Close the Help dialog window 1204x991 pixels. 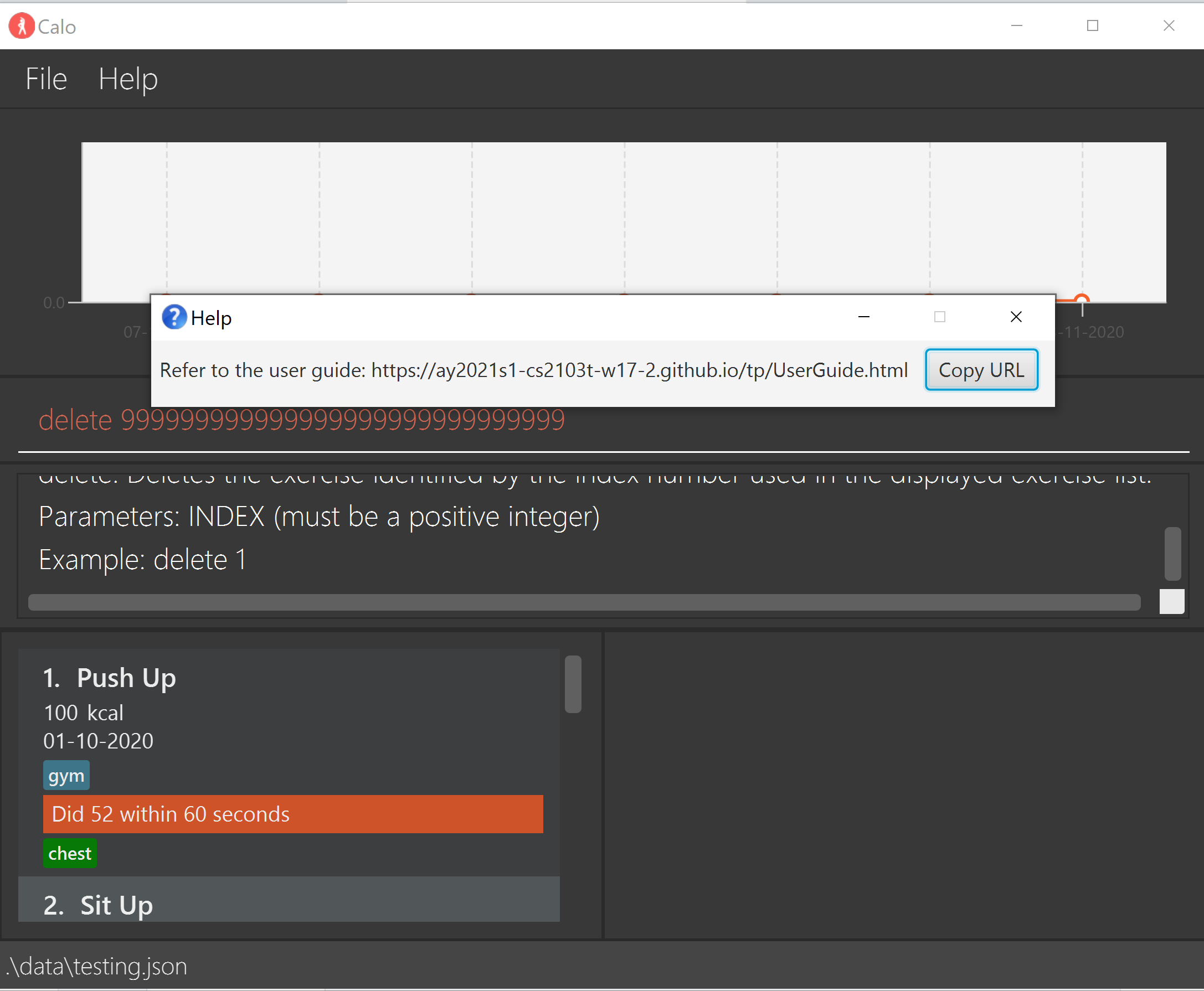coord(1016,317)
